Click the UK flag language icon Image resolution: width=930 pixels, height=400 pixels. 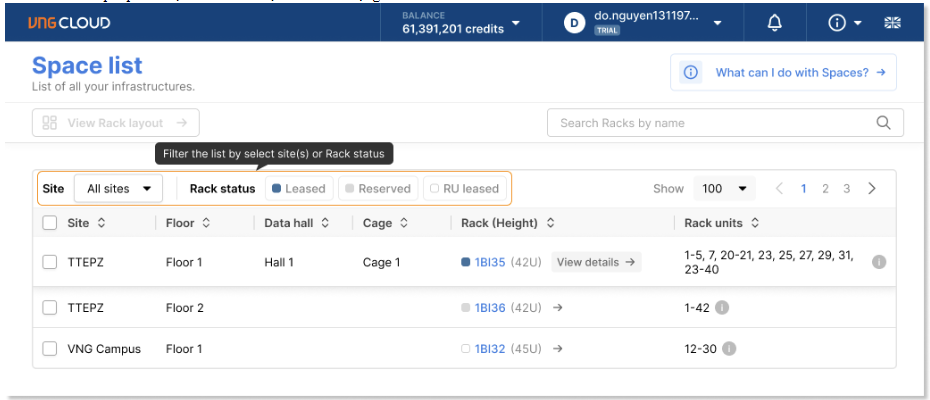(x=892, y=22)
